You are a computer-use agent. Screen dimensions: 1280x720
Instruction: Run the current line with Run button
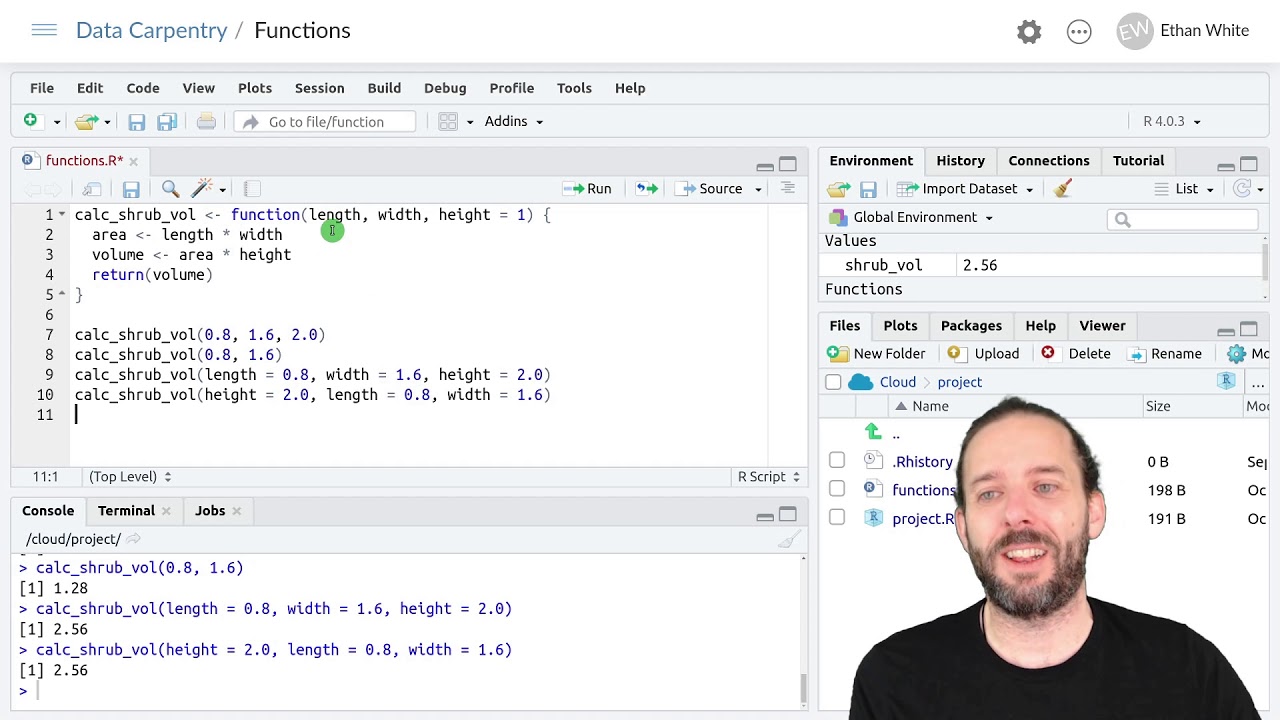(588, 188)
